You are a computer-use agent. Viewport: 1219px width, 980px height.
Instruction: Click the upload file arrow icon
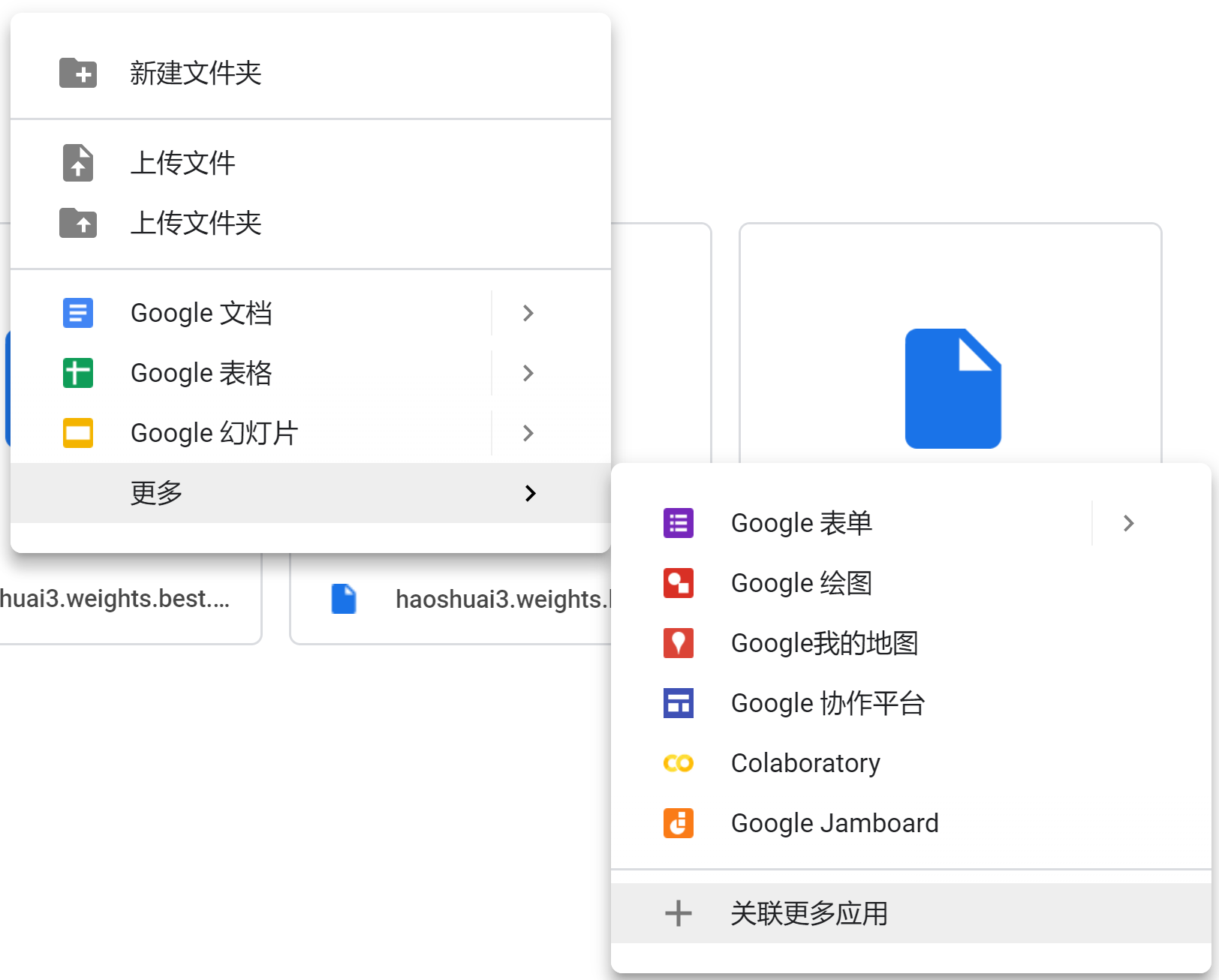click(78, 163)
